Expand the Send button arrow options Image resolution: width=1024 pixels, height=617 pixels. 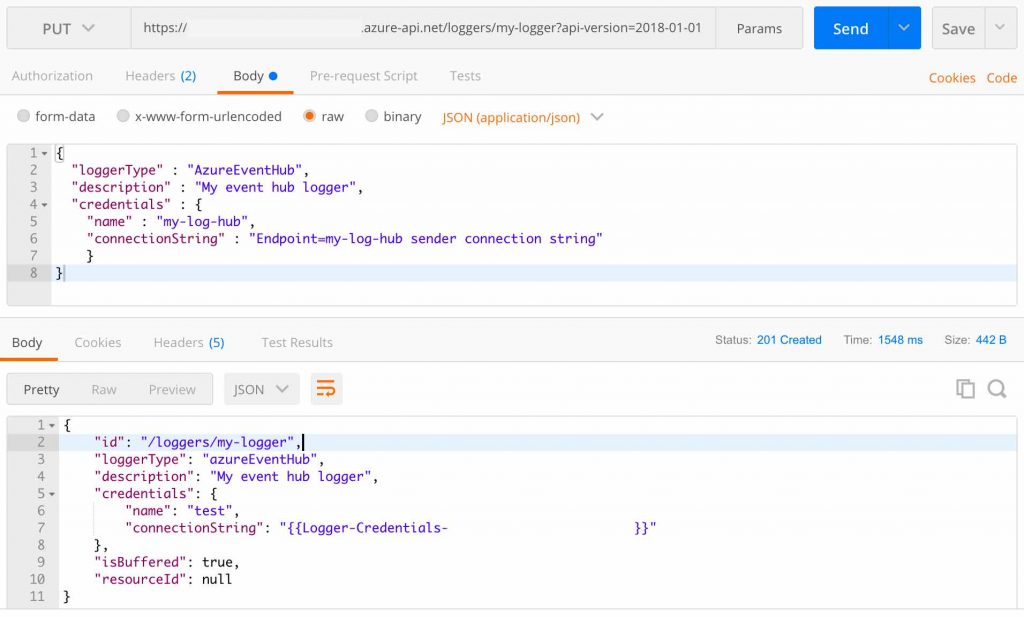(x=904, y=28)
